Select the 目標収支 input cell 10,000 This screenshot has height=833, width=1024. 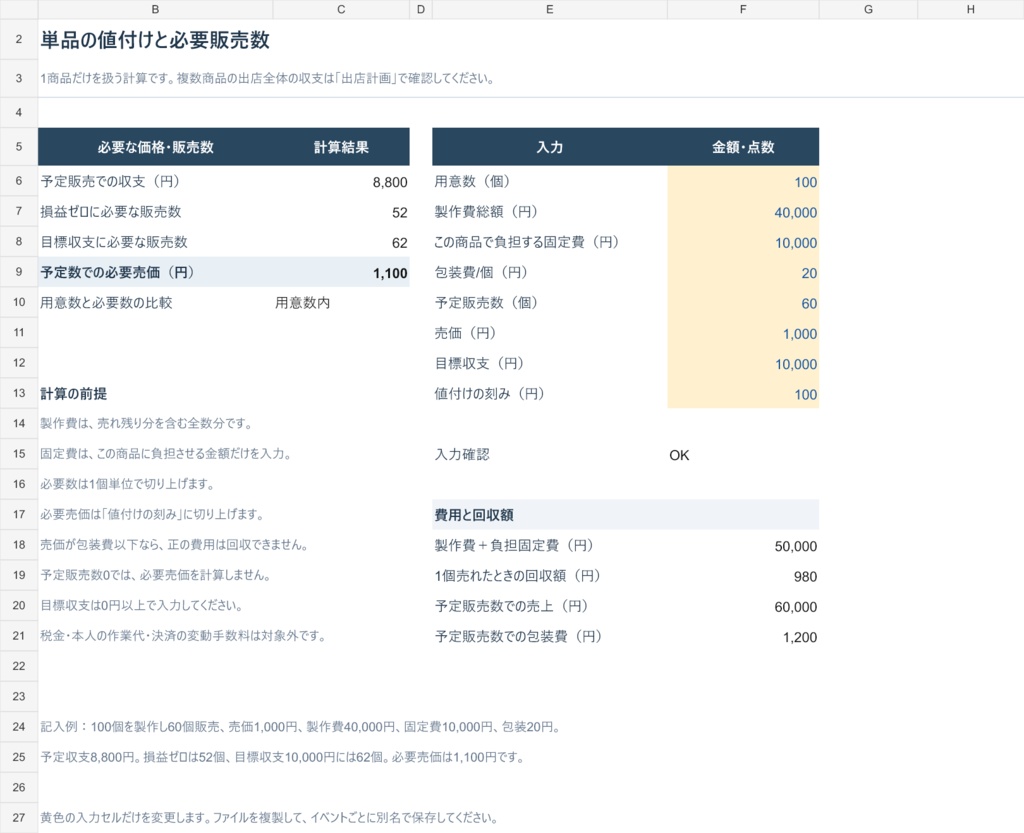point(743,364)
